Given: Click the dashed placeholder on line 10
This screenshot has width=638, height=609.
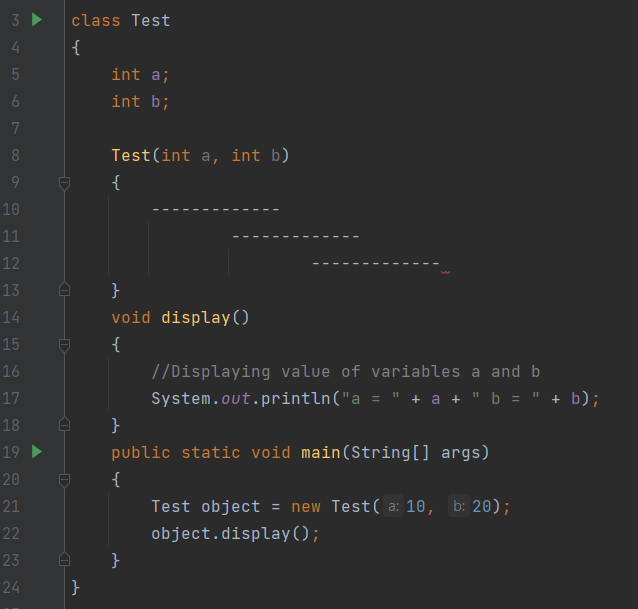Looking at the screenshot, I should coord(216,209).
